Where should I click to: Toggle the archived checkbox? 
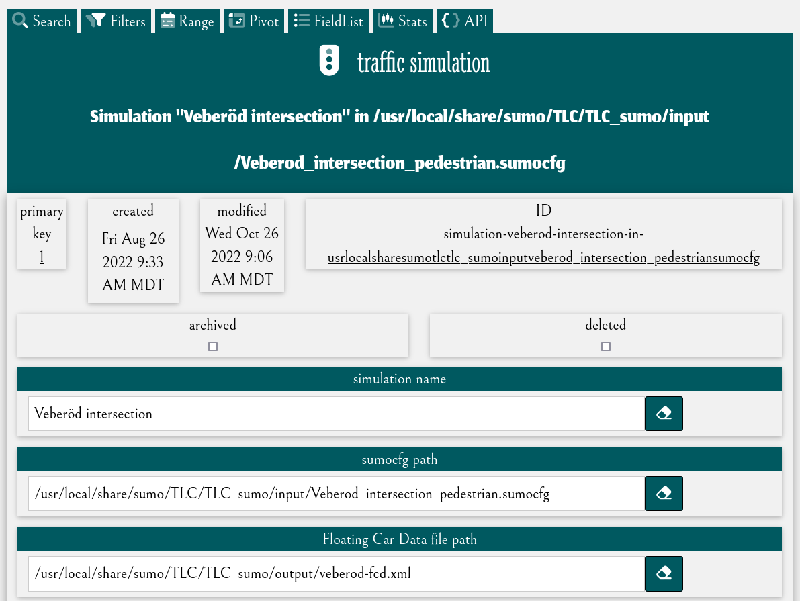pyautogui.click(x=213, y=346)
